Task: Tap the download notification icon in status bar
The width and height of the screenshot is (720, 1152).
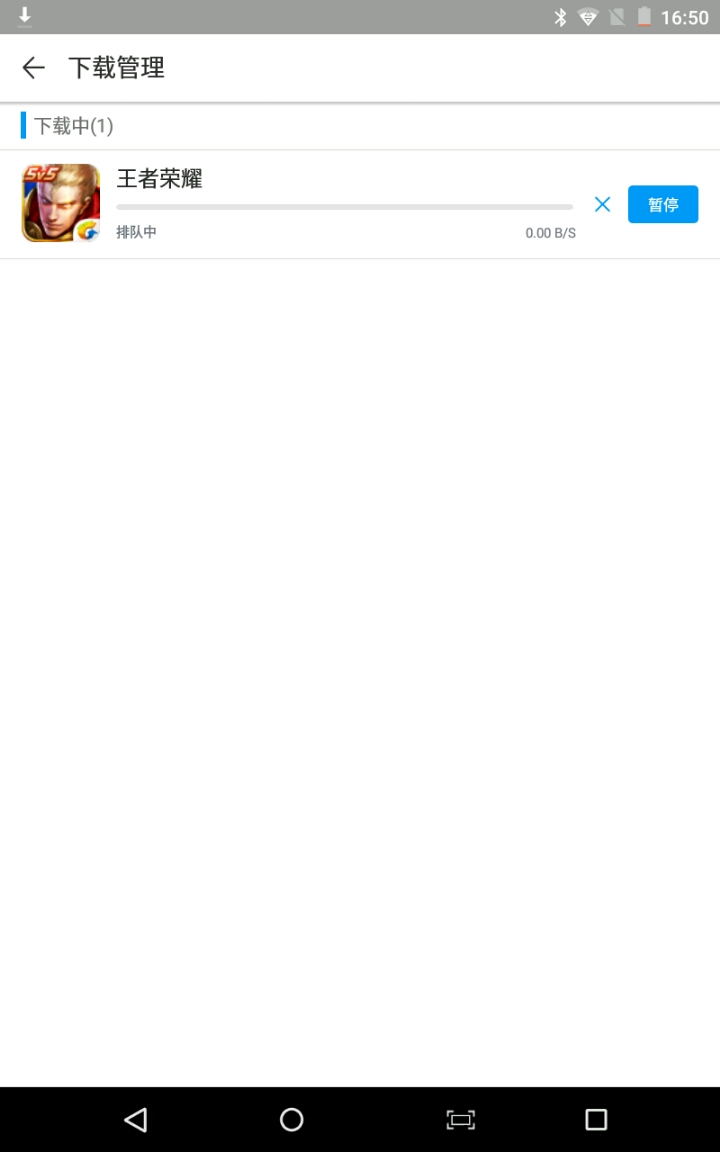Action: [24, 16]
